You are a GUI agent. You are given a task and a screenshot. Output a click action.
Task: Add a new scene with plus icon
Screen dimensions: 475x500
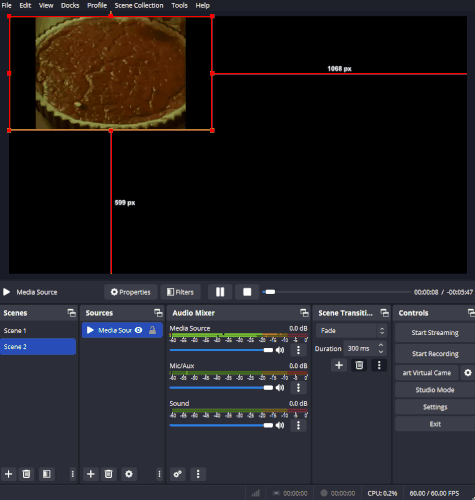9,474
